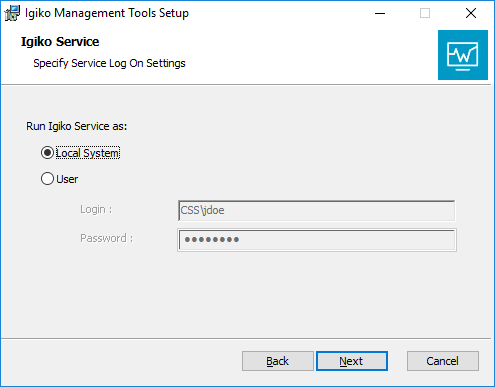
Task: Click the 'Igiko Service' bold heading
Action: pyautogui.click(x=60, y=42)
